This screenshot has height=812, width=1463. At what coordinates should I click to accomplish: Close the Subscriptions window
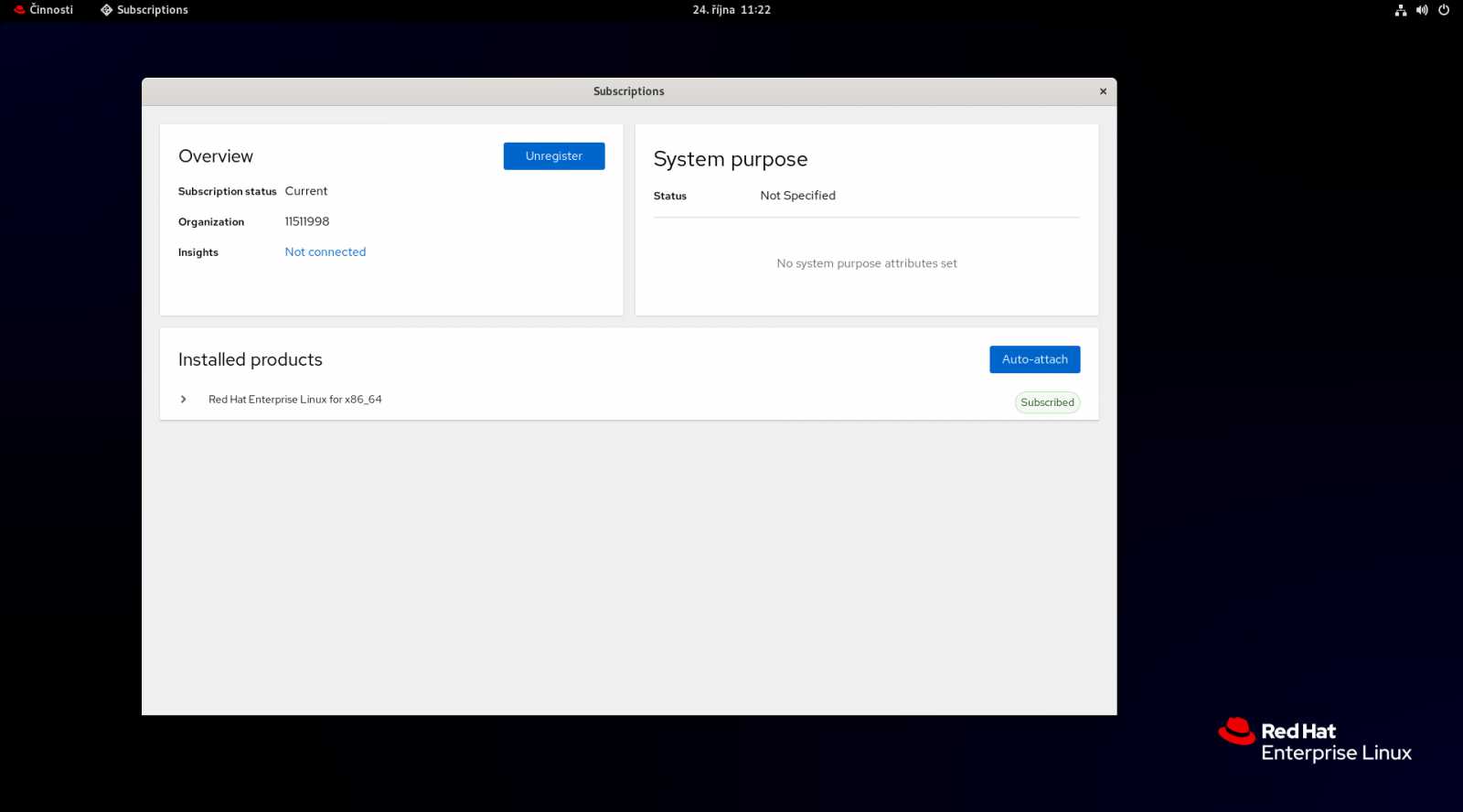click(1103, 91)
